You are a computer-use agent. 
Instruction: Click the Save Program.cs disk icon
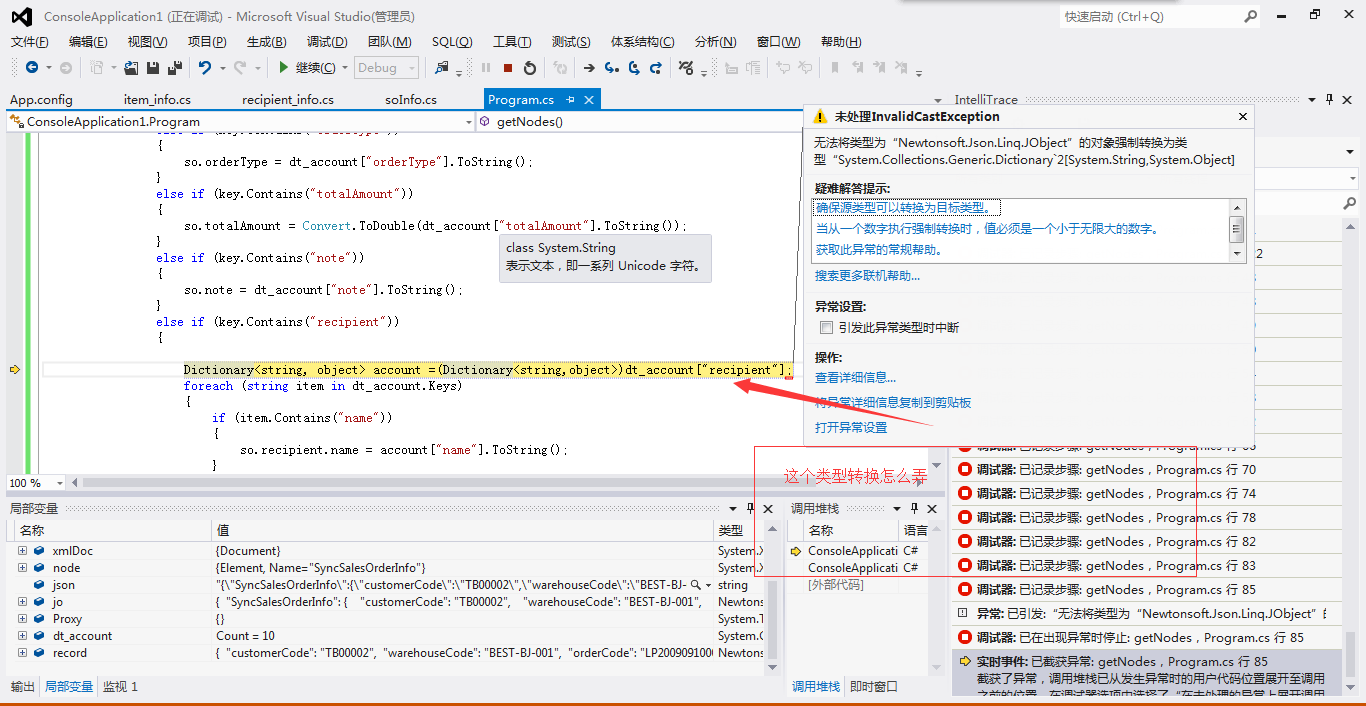(154, 68)
